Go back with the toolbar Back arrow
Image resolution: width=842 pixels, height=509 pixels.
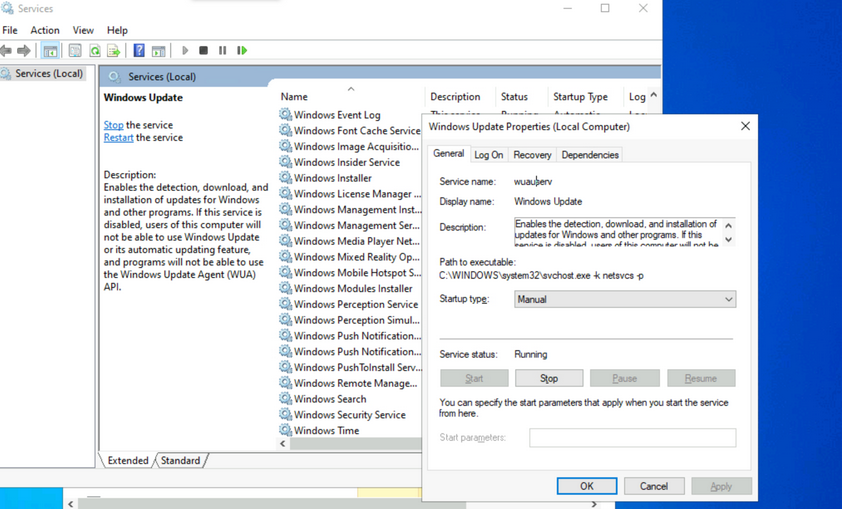click(6, 50)
